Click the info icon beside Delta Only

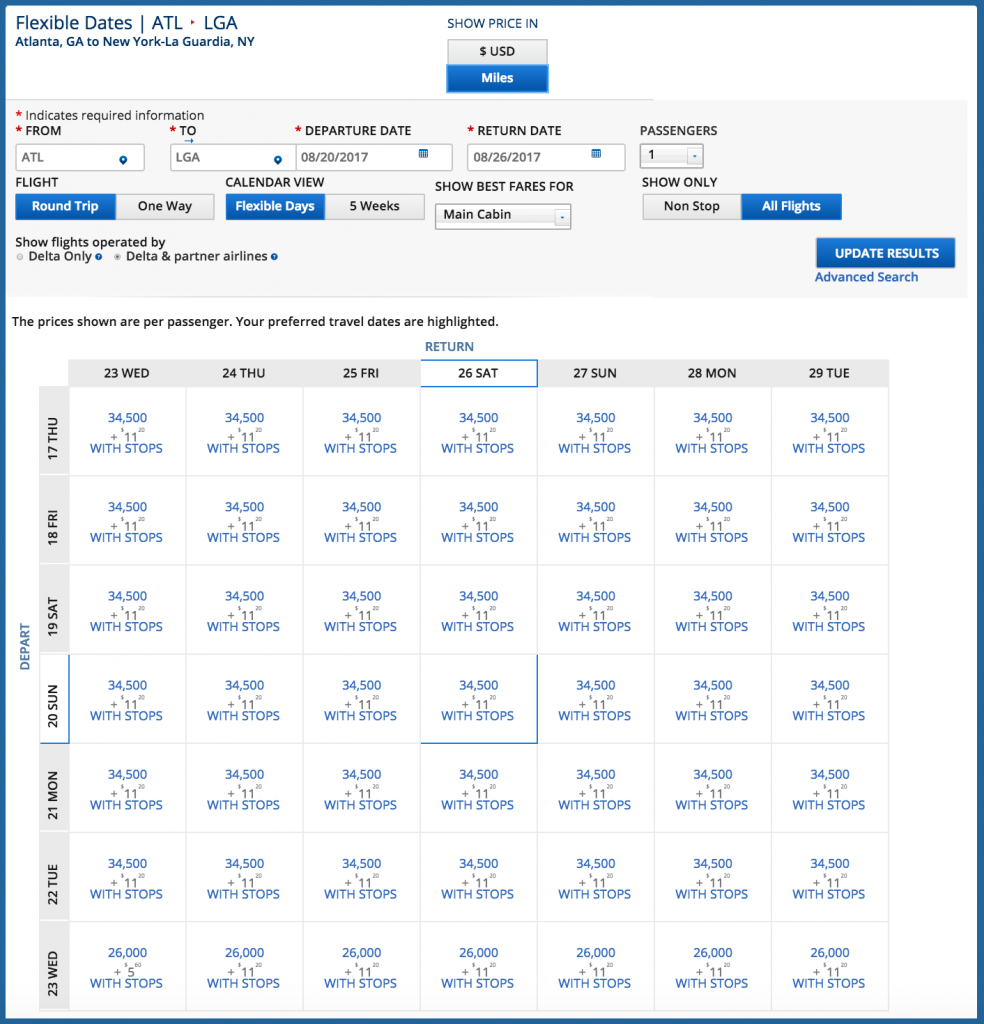(x=99, y=257)
